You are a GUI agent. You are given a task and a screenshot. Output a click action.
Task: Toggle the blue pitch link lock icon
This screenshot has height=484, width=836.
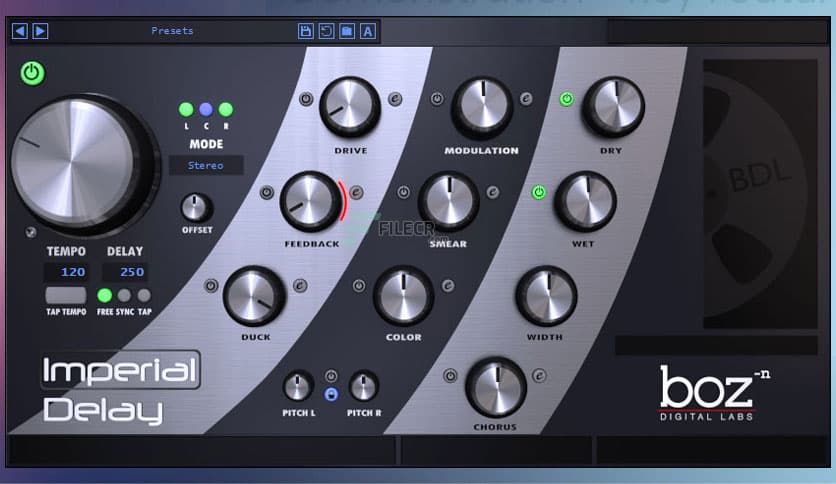[331, 394]
